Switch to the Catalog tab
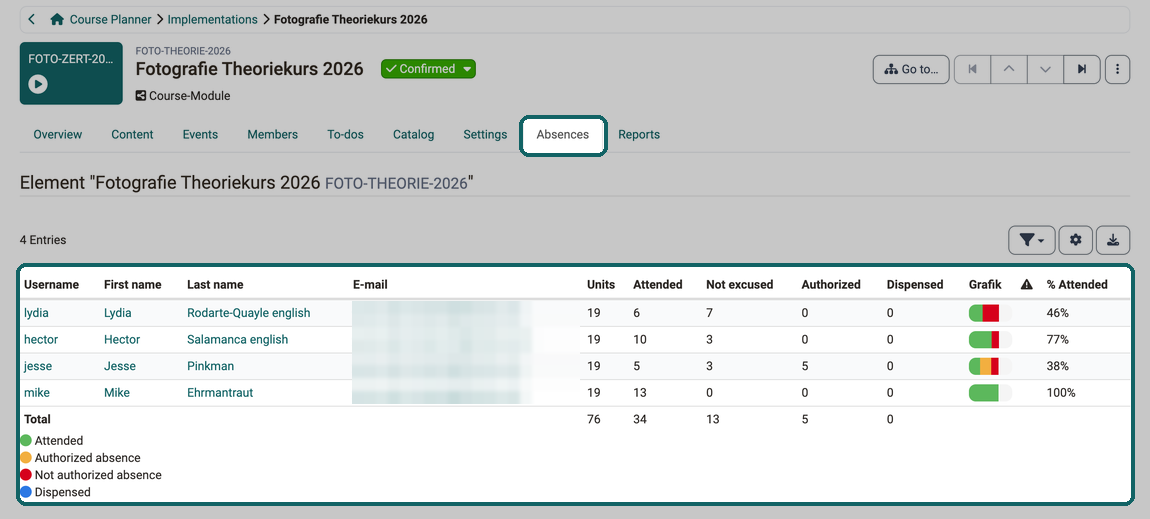Screen dimensions: 1150x519 coord(414,135)
